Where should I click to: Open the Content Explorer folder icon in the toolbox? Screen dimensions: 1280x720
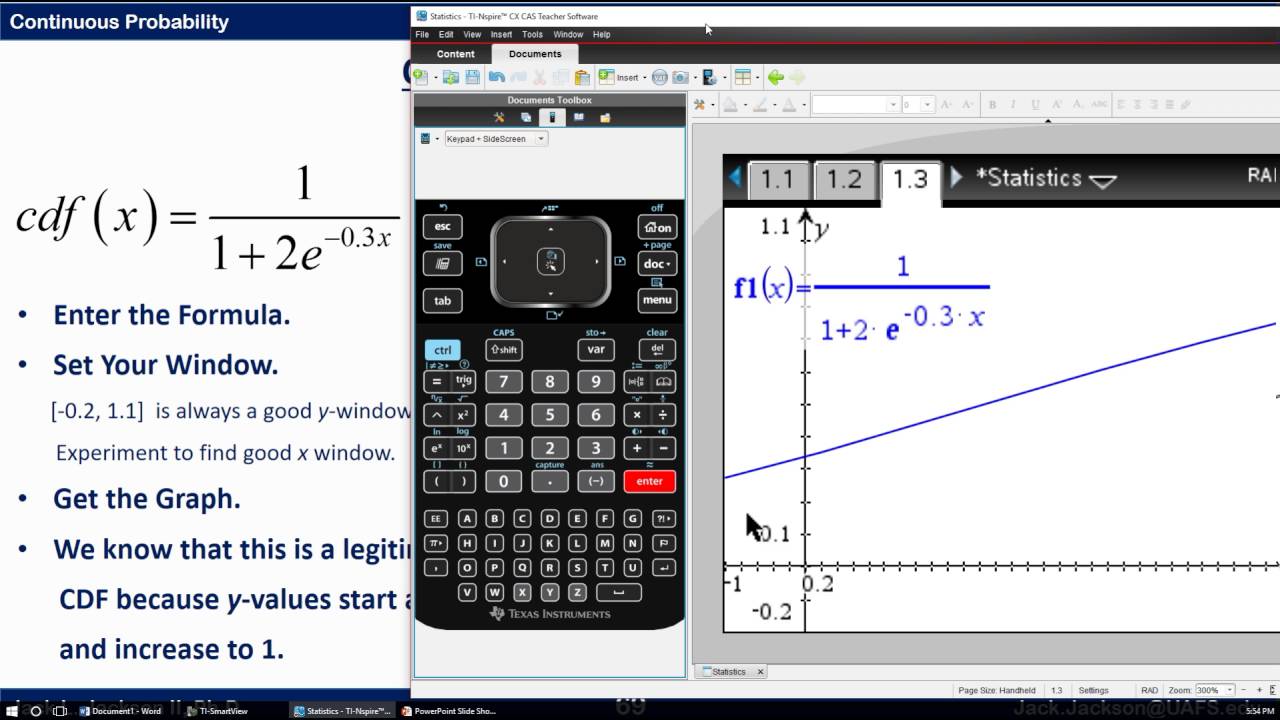605,117
